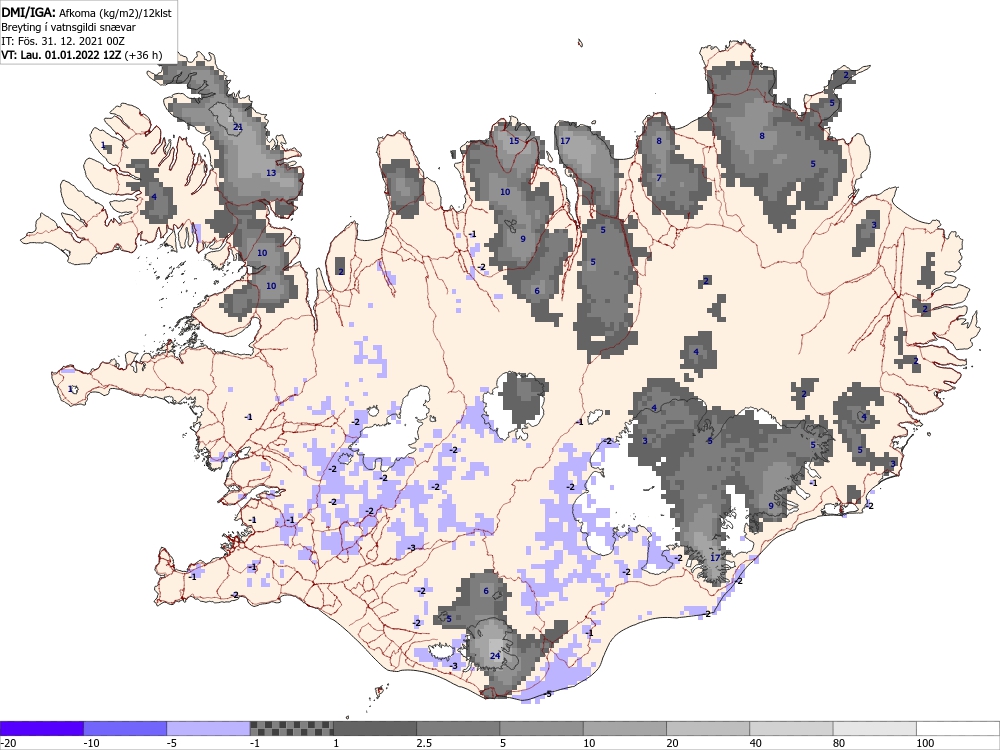Click the 'DMI/IGA:' header label
Screen dimensions: 1000x750
(x=29, y=12)
